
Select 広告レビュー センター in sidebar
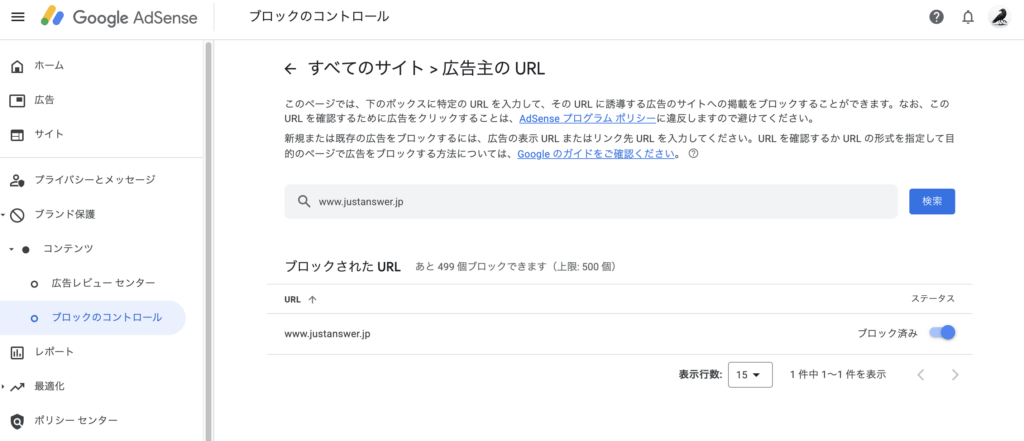coord(103,284)
